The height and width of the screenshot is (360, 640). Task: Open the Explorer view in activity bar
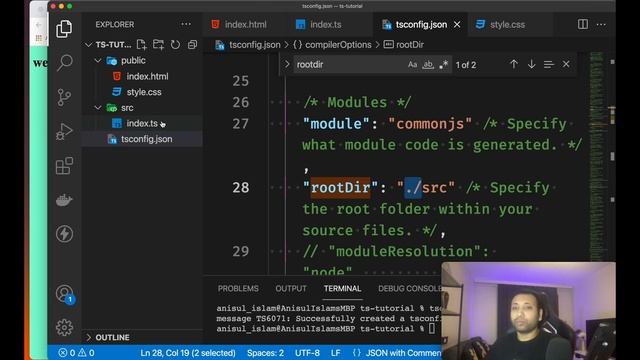[64, 29]
